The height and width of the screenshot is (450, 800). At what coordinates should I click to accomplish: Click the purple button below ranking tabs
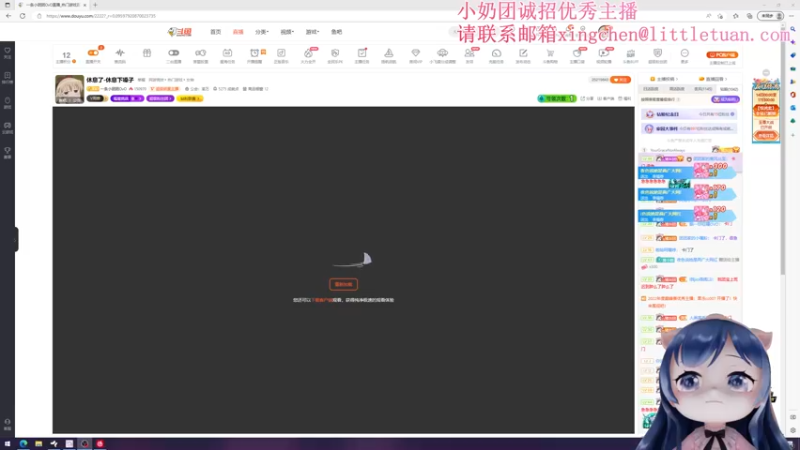point(726,99)
